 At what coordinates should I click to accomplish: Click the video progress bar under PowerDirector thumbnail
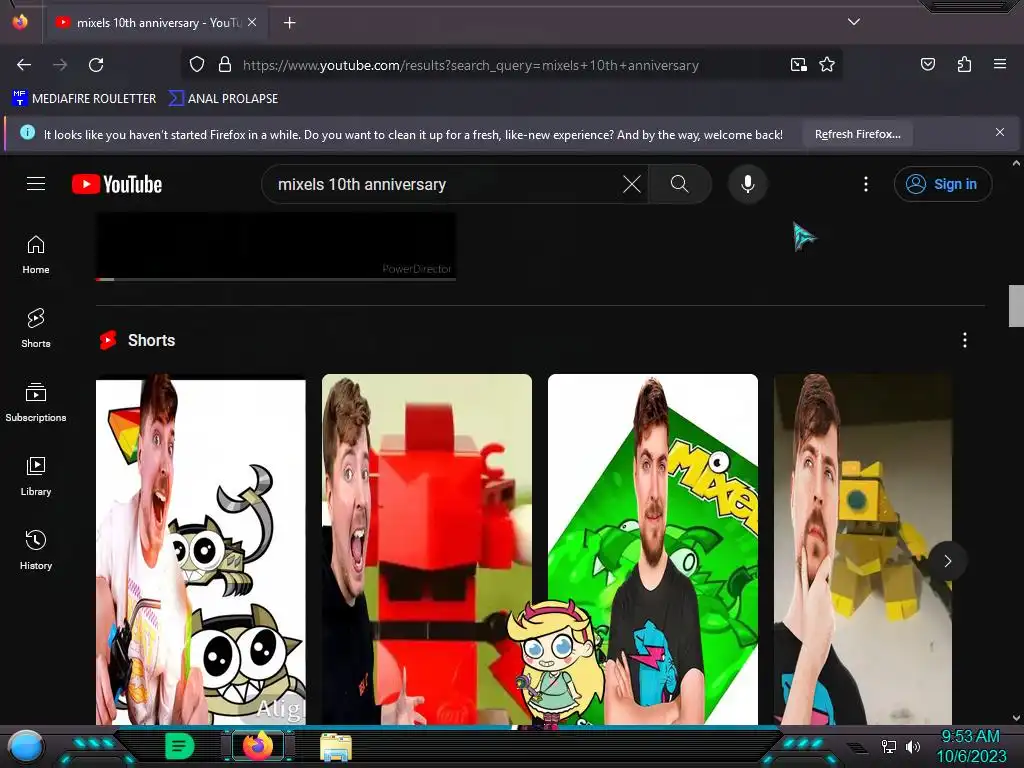tap(276, 280)
